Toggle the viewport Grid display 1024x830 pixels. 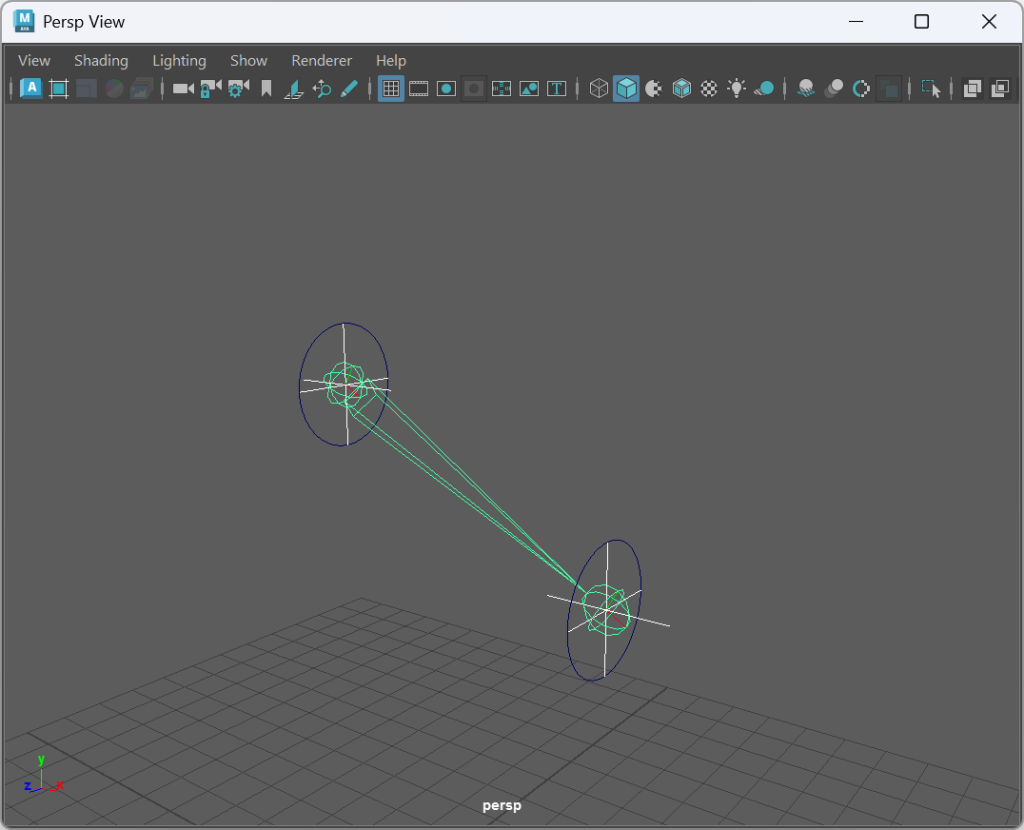[391, 89]
